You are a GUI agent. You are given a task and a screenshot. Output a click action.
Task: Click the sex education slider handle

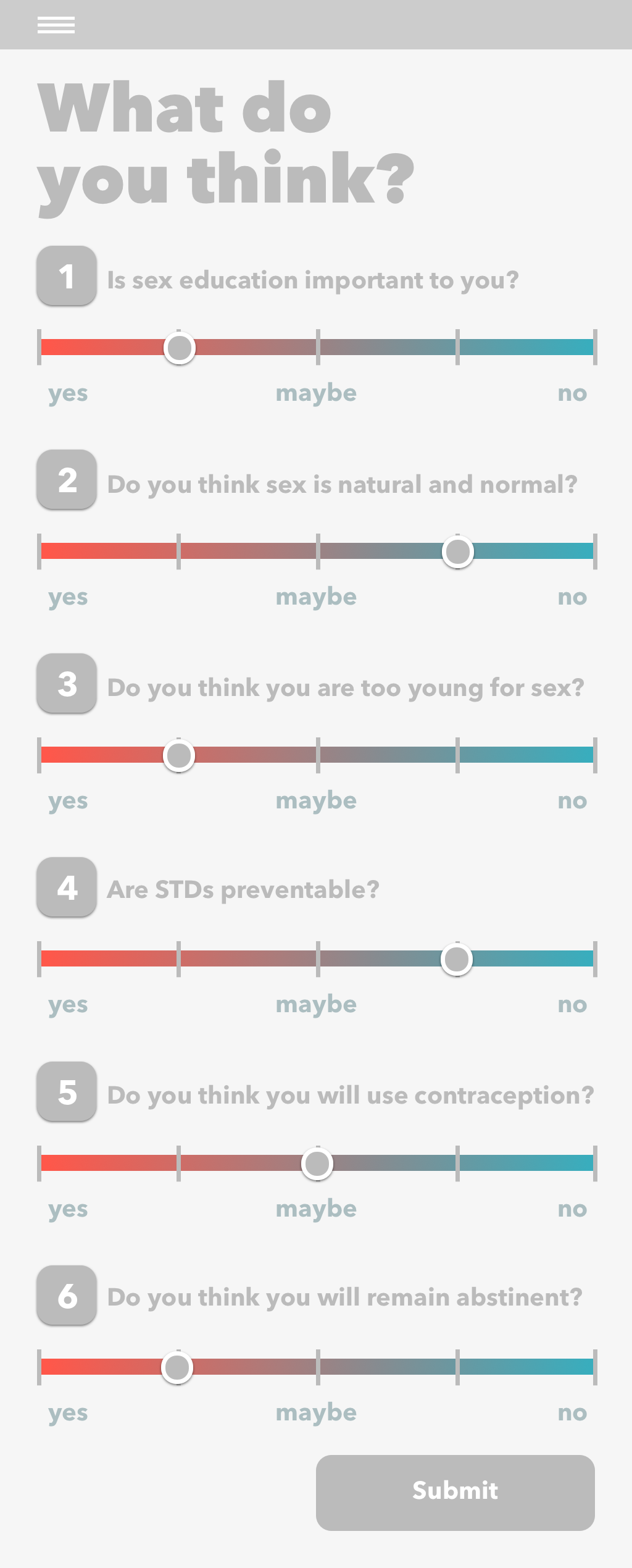pyautogui.click(x=180, y=348)
